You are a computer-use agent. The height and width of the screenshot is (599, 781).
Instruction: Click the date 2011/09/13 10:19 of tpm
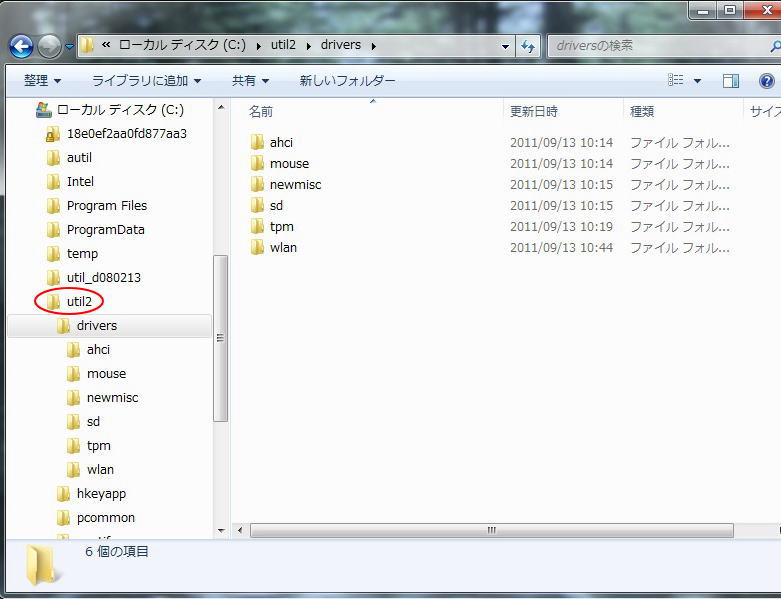(x=561, y=227)
